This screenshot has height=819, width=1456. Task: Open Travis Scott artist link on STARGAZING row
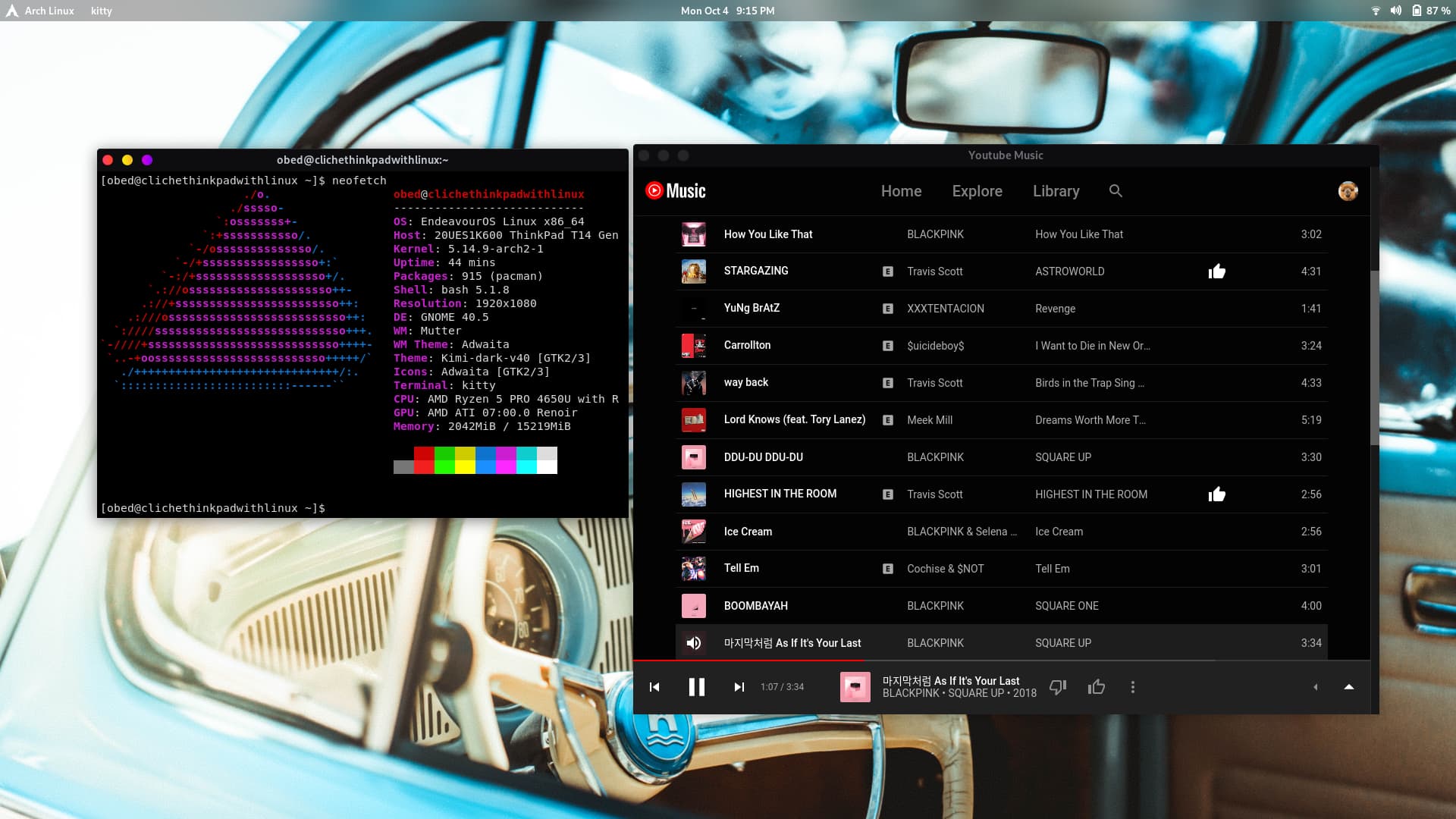pyautogui.click(x=934, y=271)
